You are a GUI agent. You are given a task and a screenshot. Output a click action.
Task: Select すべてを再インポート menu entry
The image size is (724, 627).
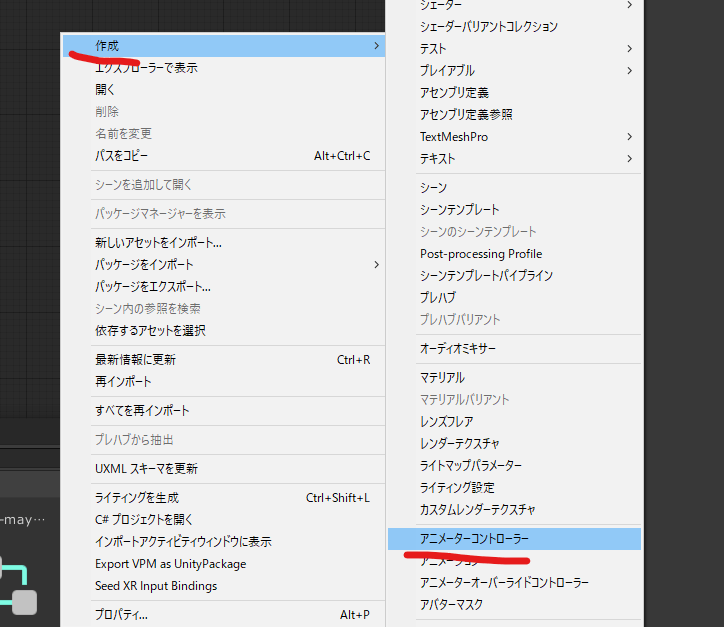(142, 411)
